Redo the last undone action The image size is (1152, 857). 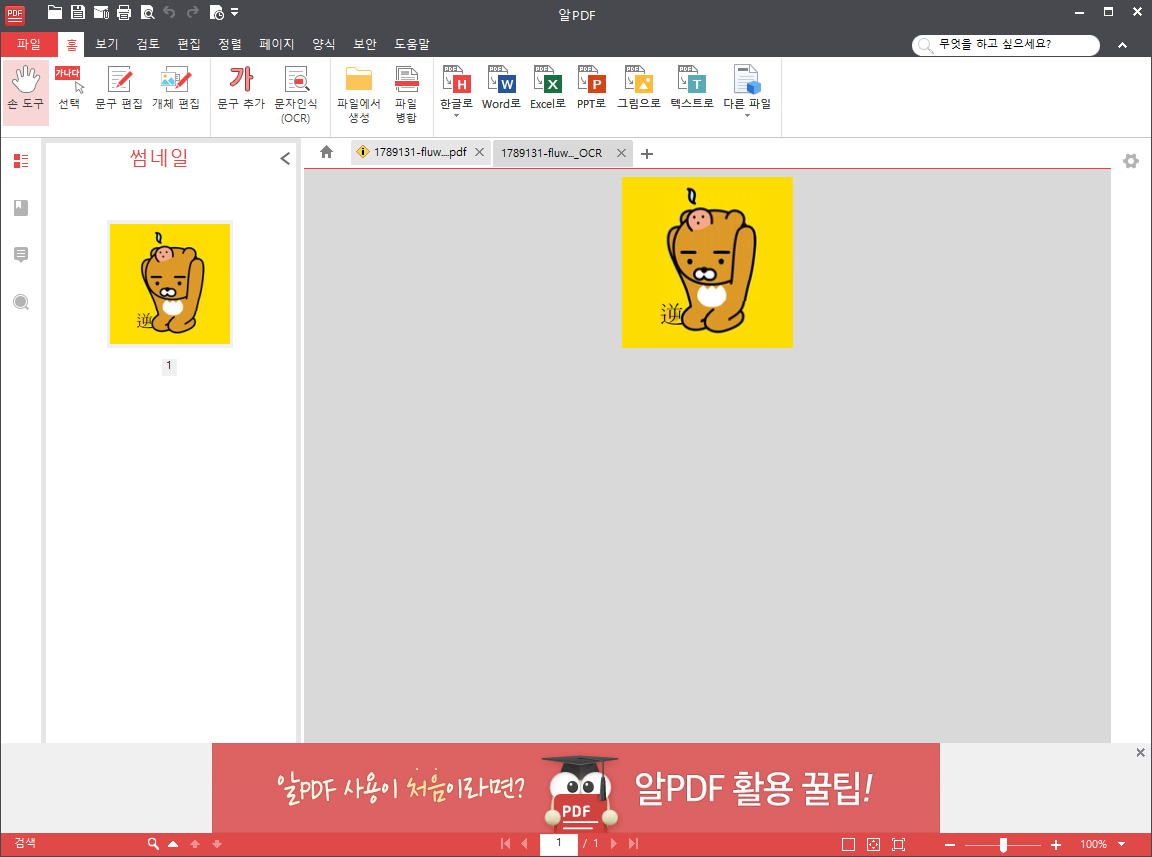pyautogui.click(x=192, y=12)
